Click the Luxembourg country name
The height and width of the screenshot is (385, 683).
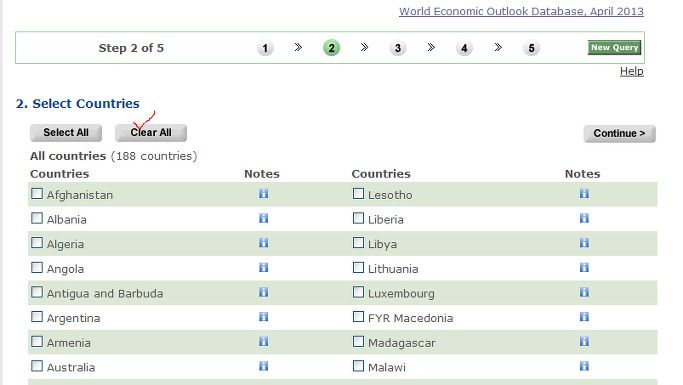[x=401, y=294]
